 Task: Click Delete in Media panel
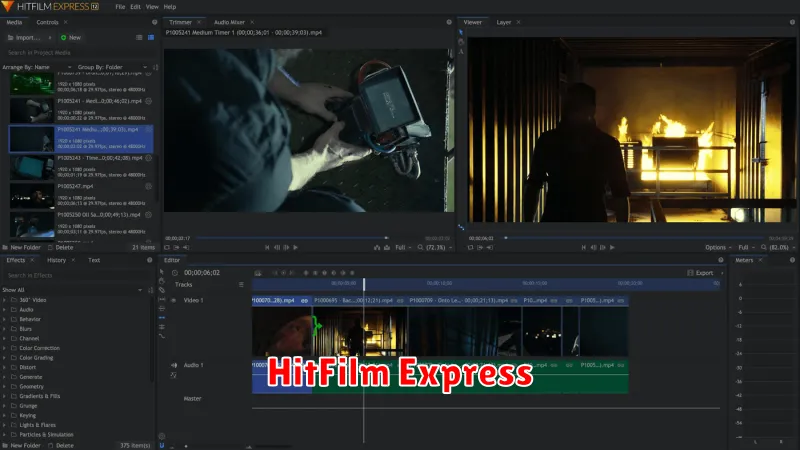coord(61,247)
